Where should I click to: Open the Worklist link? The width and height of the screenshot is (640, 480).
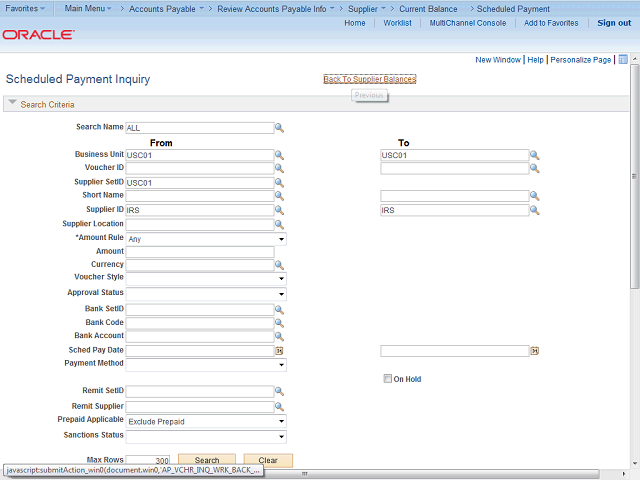[x=397, y=23]
